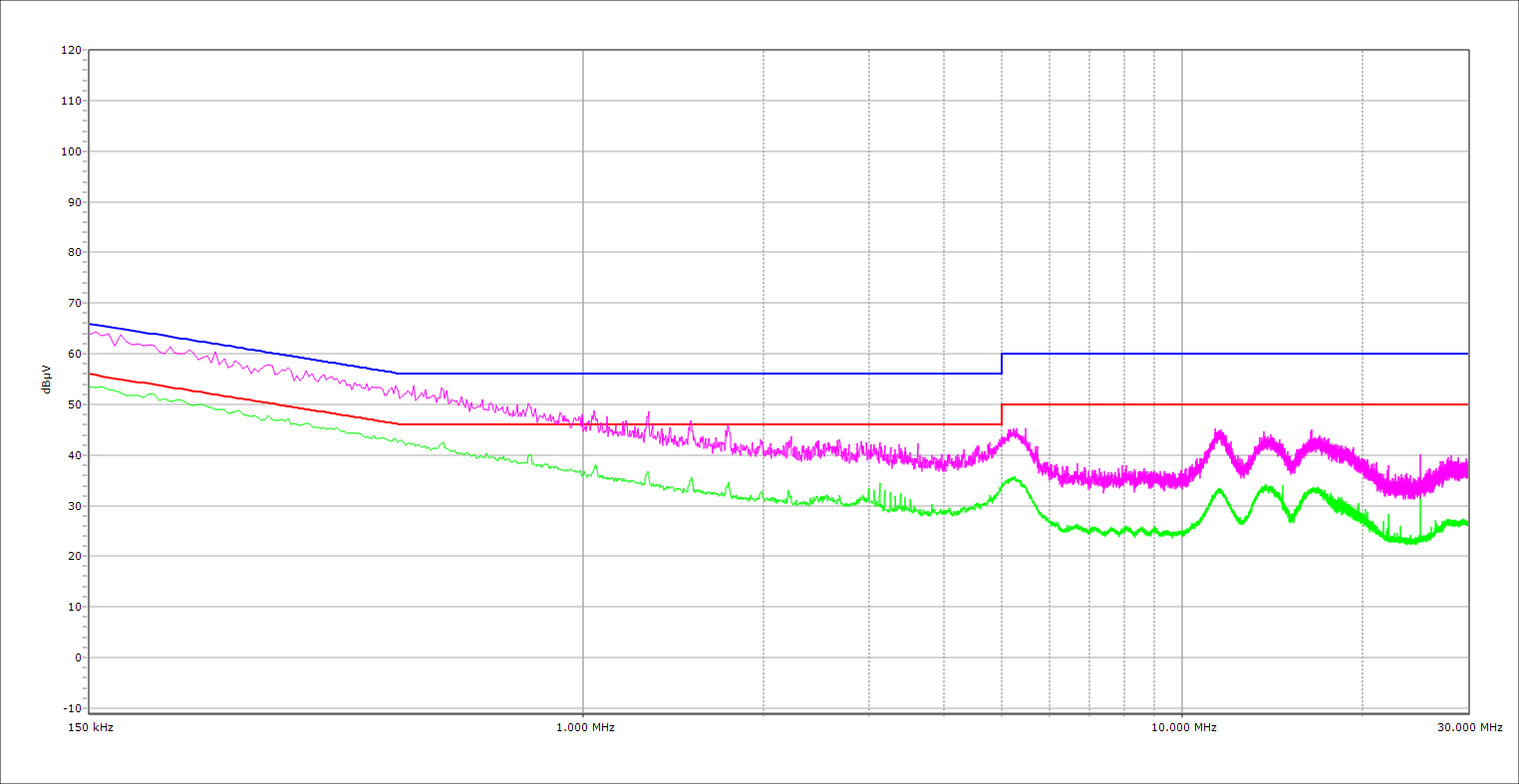Click the 0 label on the y-axis
Image resolution: width=1519 pixels, height=784 pixels.
pos(77,657)
